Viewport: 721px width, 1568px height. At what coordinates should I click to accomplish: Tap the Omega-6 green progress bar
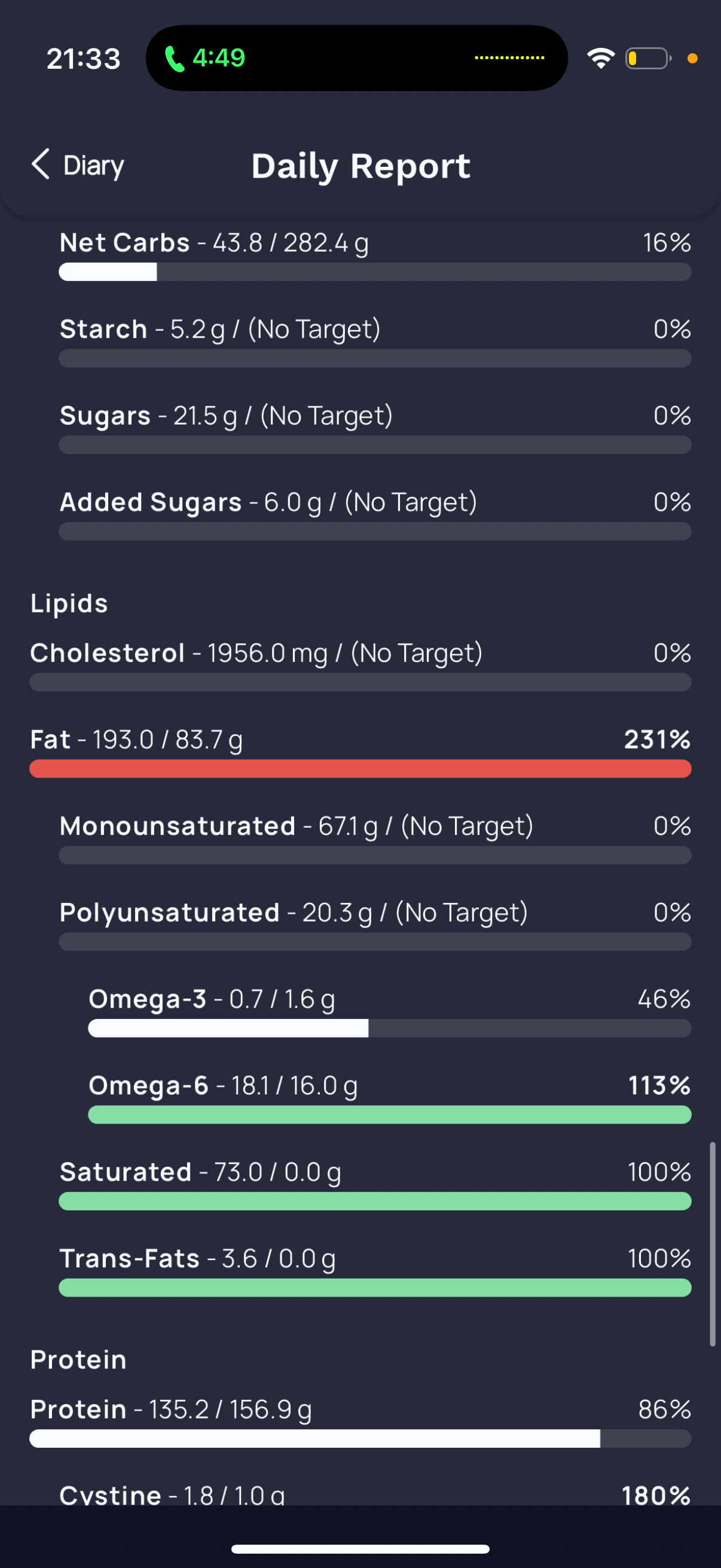(x=389, y=1115)
